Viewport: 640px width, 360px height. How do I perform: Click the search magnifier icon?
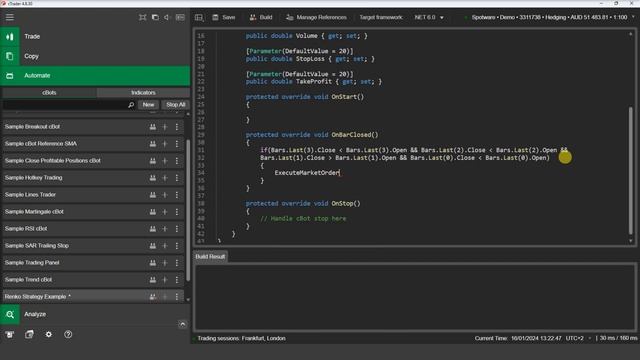click(x=131, y=105)
